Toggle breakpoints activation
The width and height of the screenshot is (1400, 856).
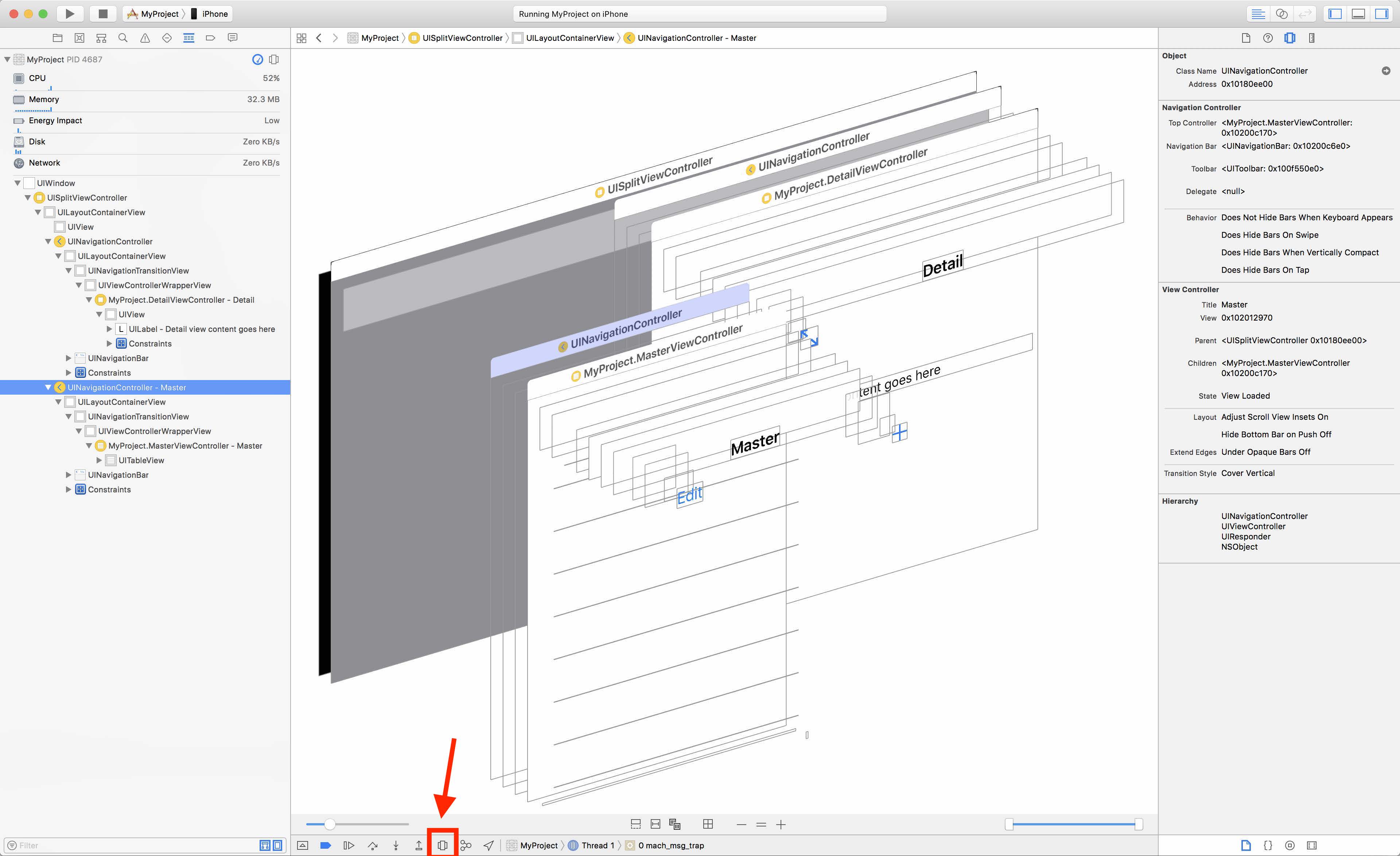(326, 845)
